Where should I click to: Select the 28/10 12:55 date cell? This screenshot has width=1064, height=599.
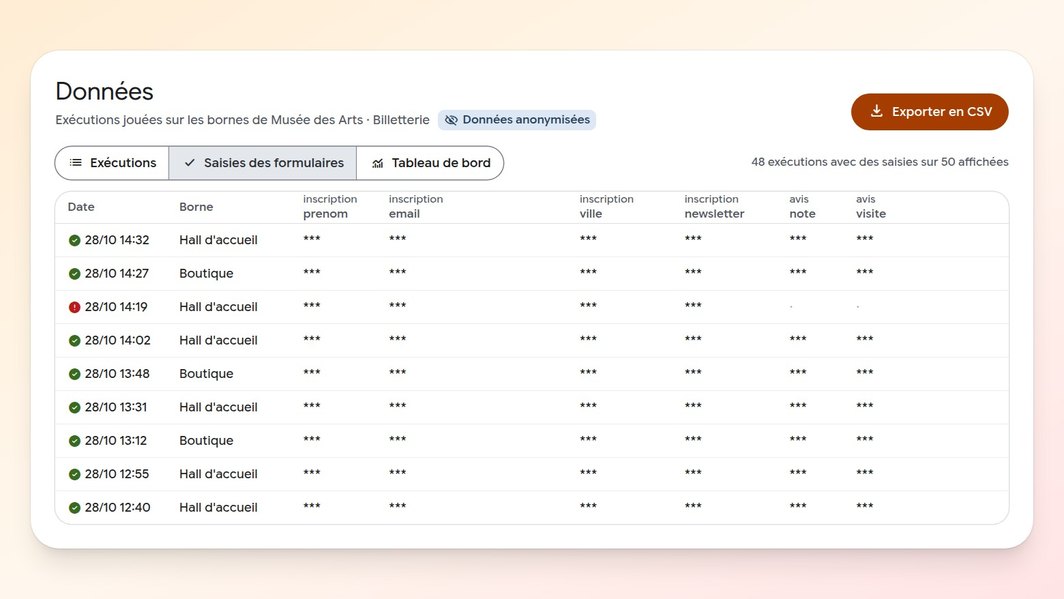pyautogui.click(x=117, y=474)
